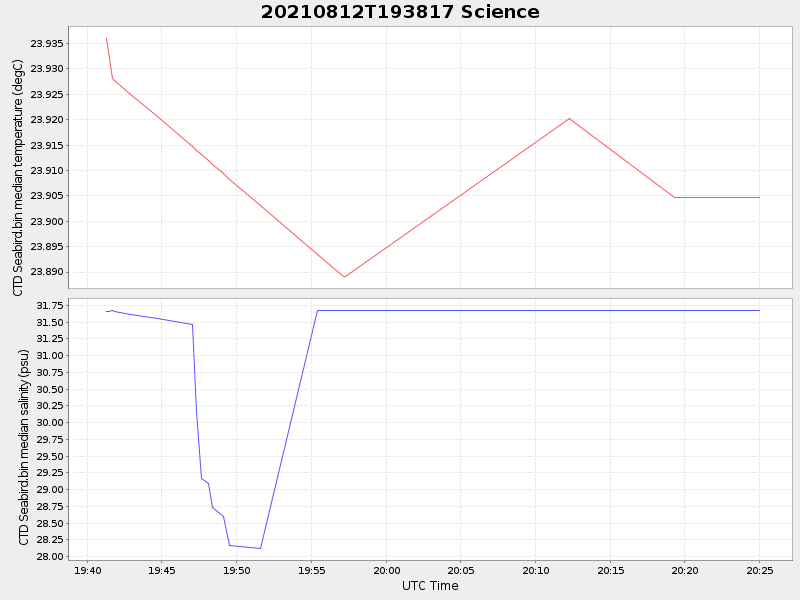Click the 29.75 salinity tick label
Image resolution: width=800 pixels, height=600 pixels.
click(x=50, y=439)
